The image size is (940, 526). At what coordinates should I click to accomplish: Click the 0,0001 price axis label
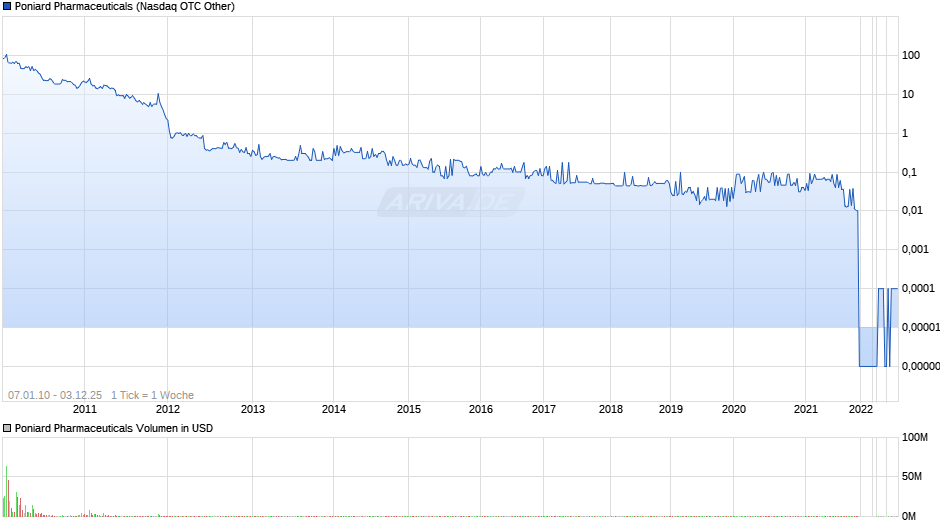pyautogui.click(x=918, y=288)
